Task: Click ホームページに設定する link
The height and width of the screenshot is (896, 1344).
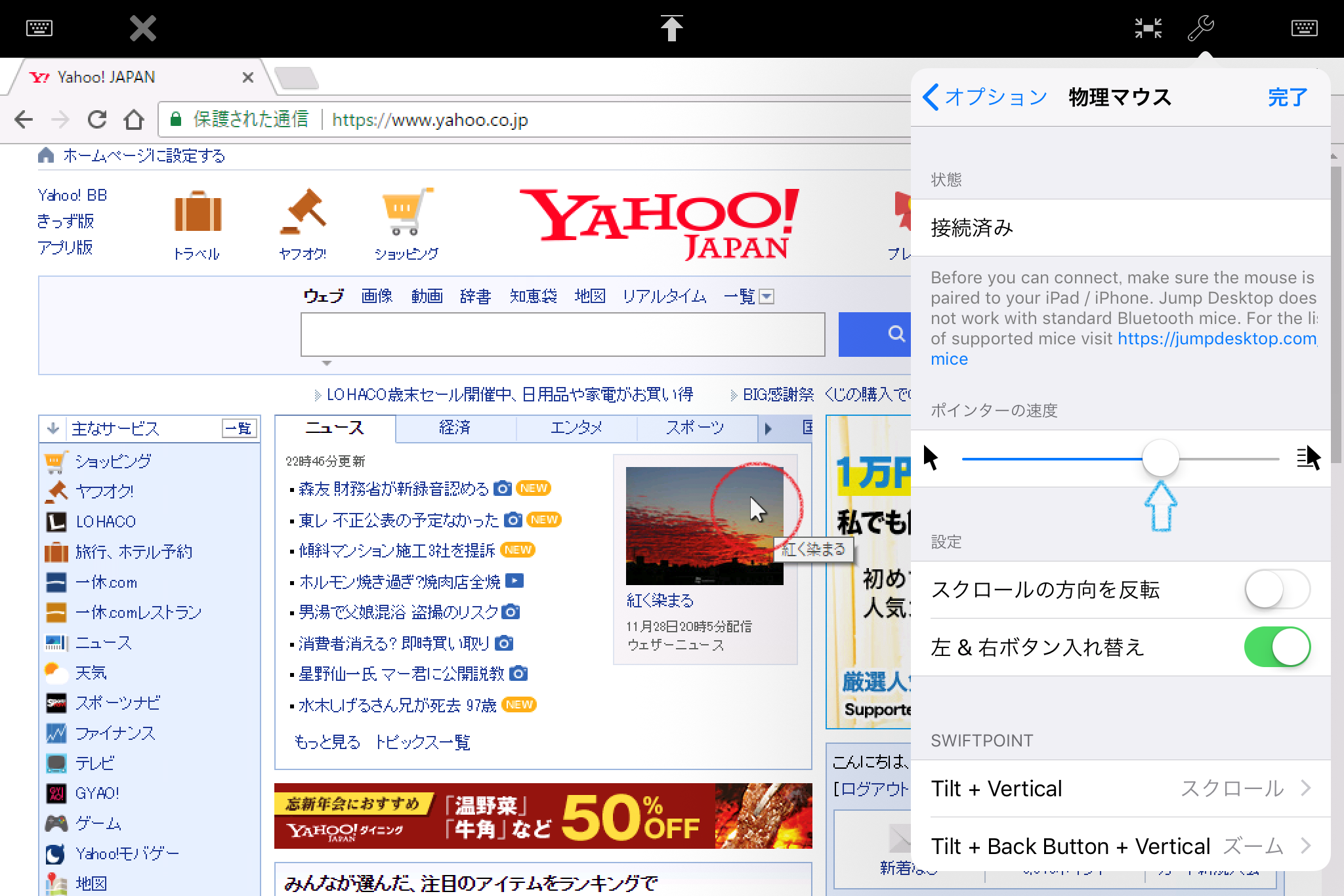Action: click(x=144, y=156)
